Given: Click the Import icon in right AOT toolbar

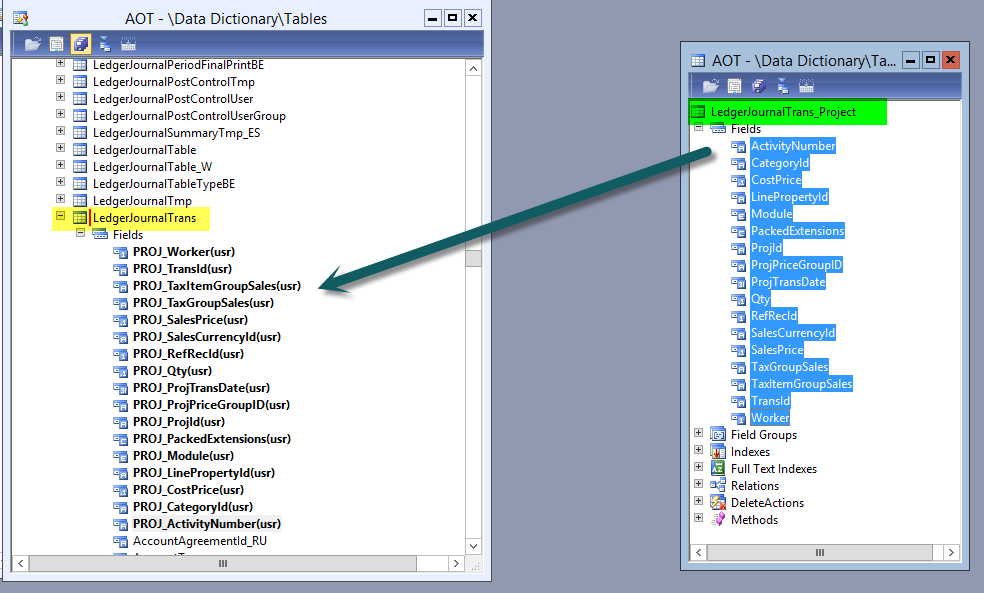Looking at the screenshot, I should pyautogui.click(x=783, y=86).
